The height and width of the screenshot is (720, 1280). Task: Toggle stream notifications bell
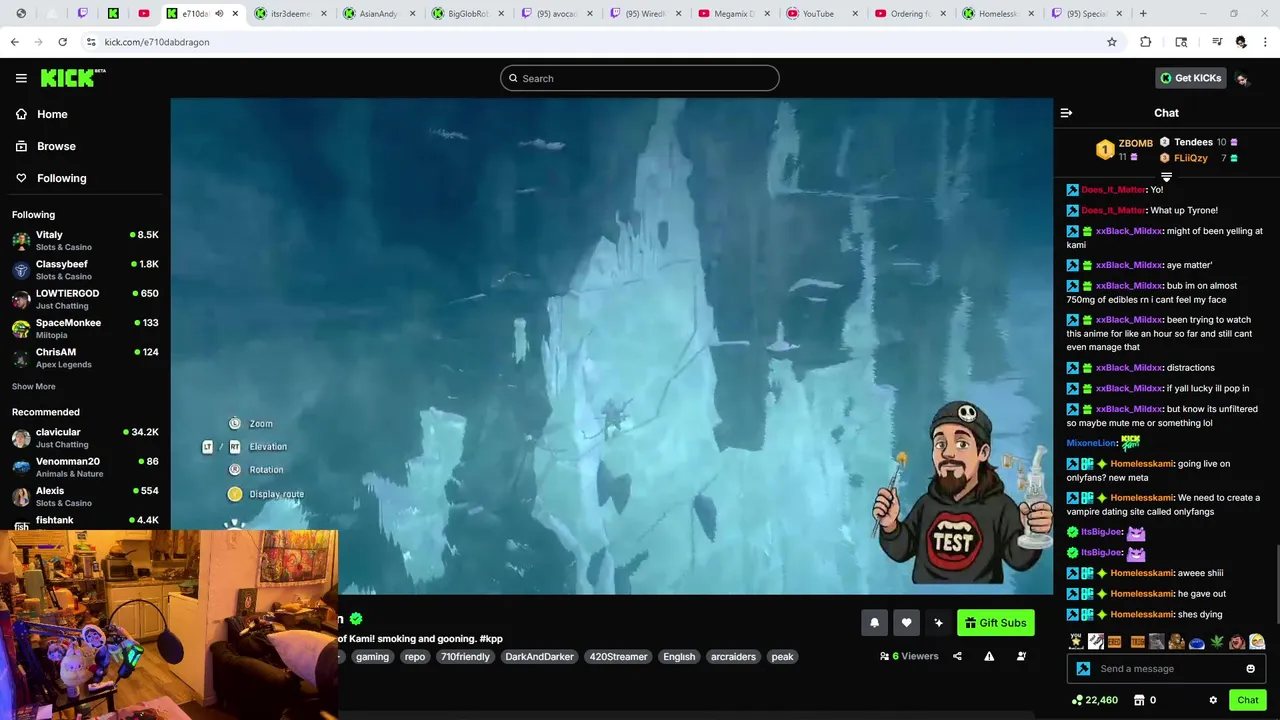click(874, 623)
